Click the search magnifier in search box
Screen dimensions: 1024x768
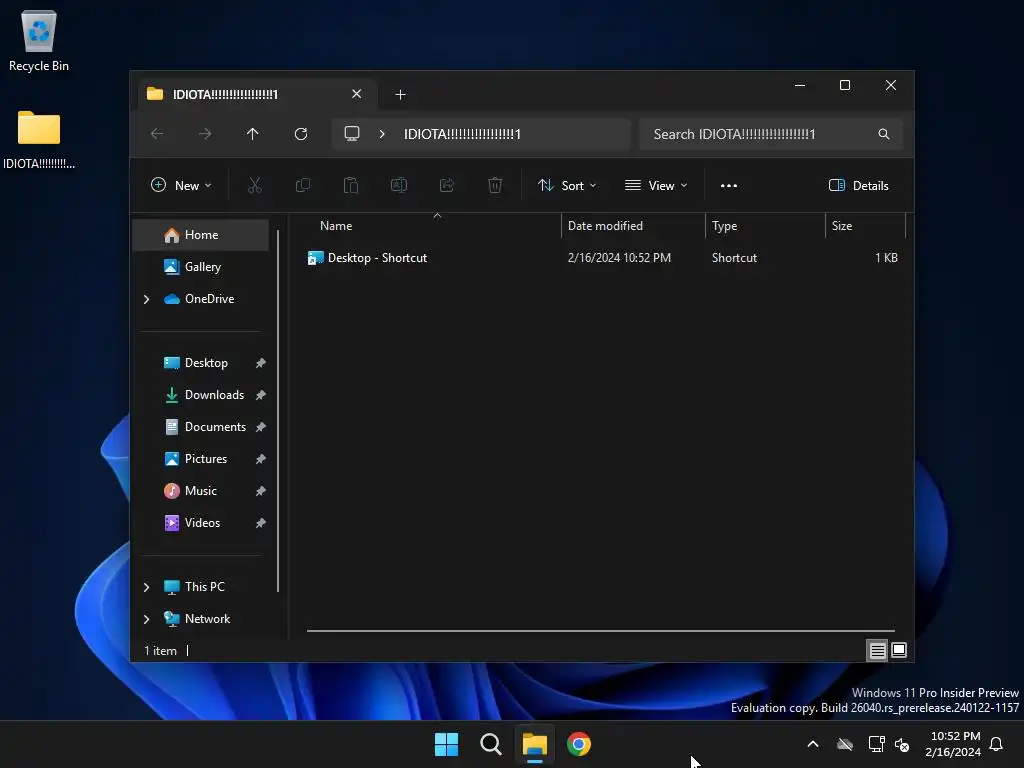click(884, 134)
